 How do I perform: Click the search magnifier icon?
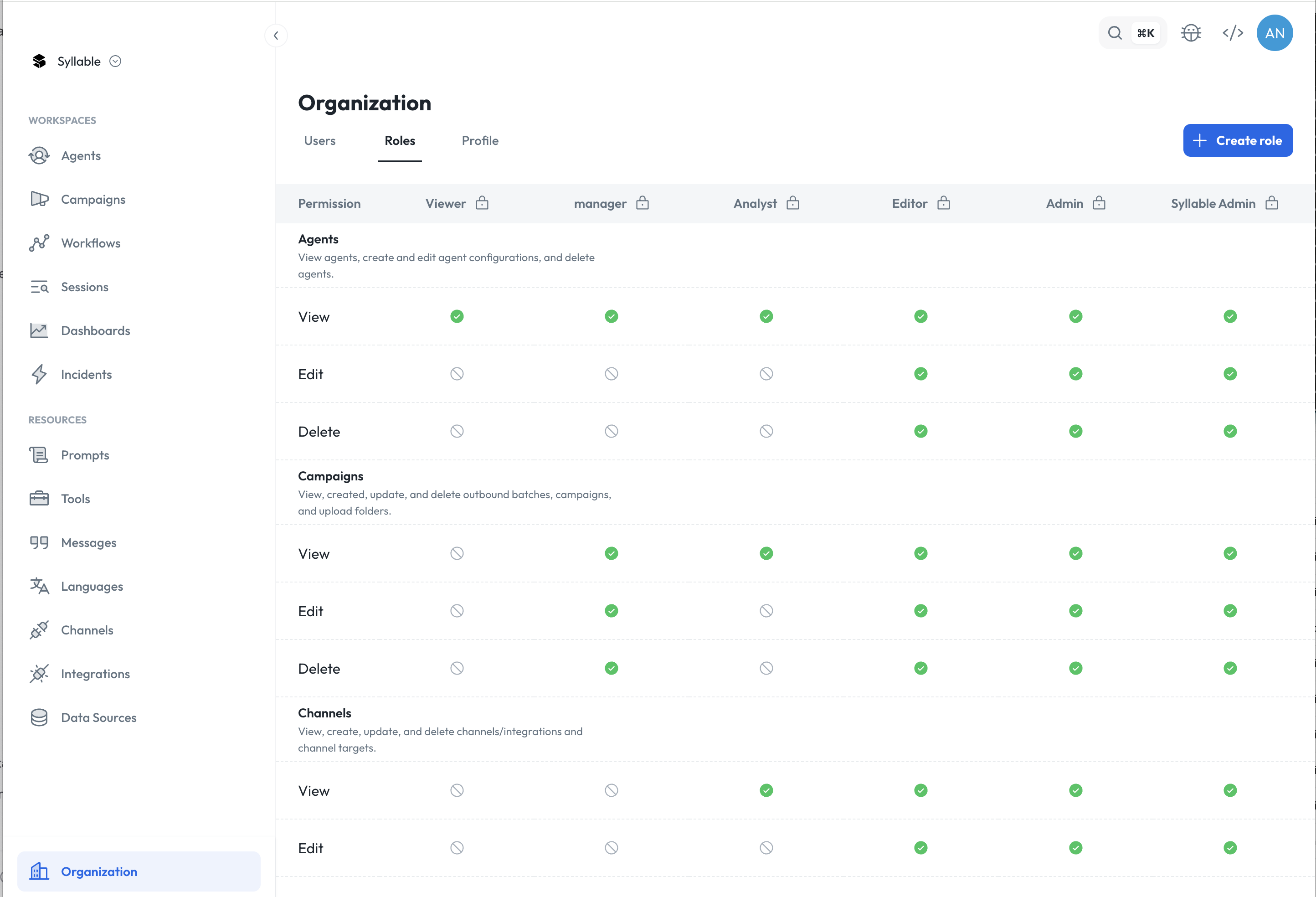coord(1115,33)
